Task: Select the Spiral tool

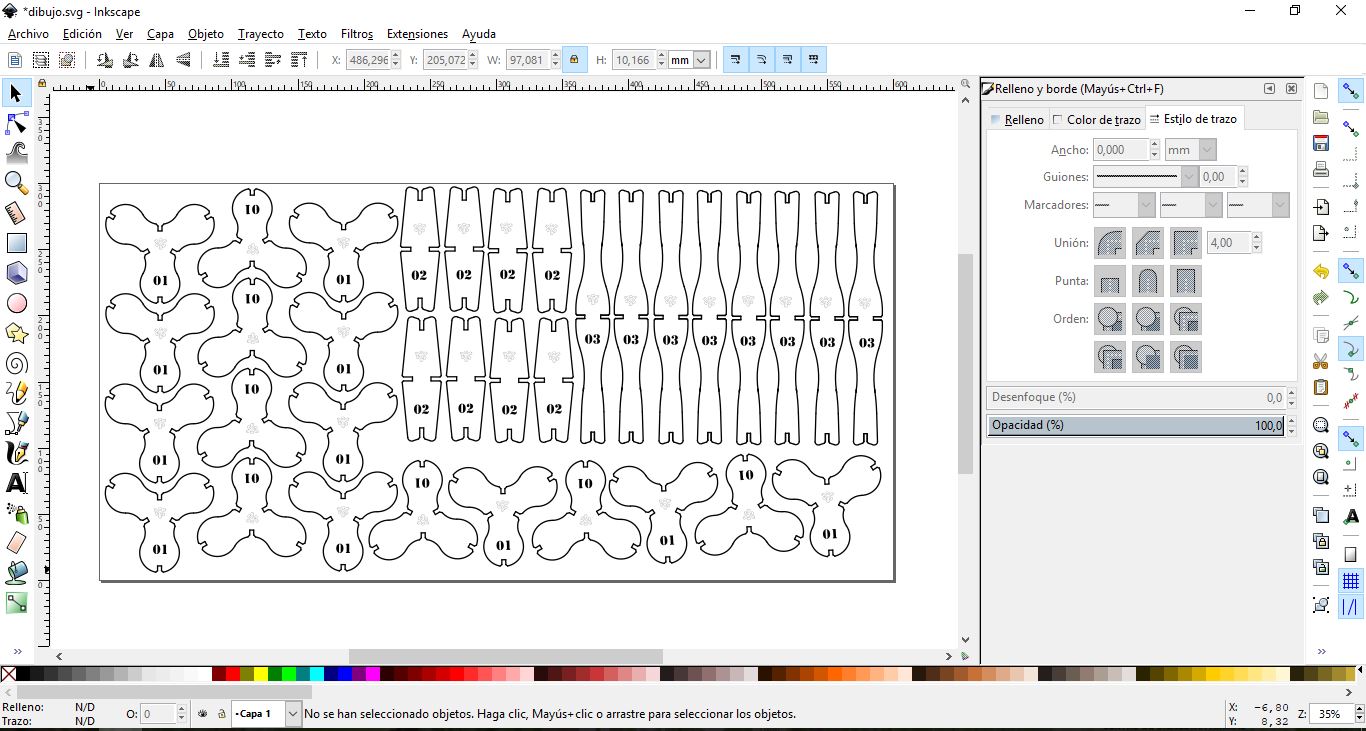Action: [x=16, y=363]
